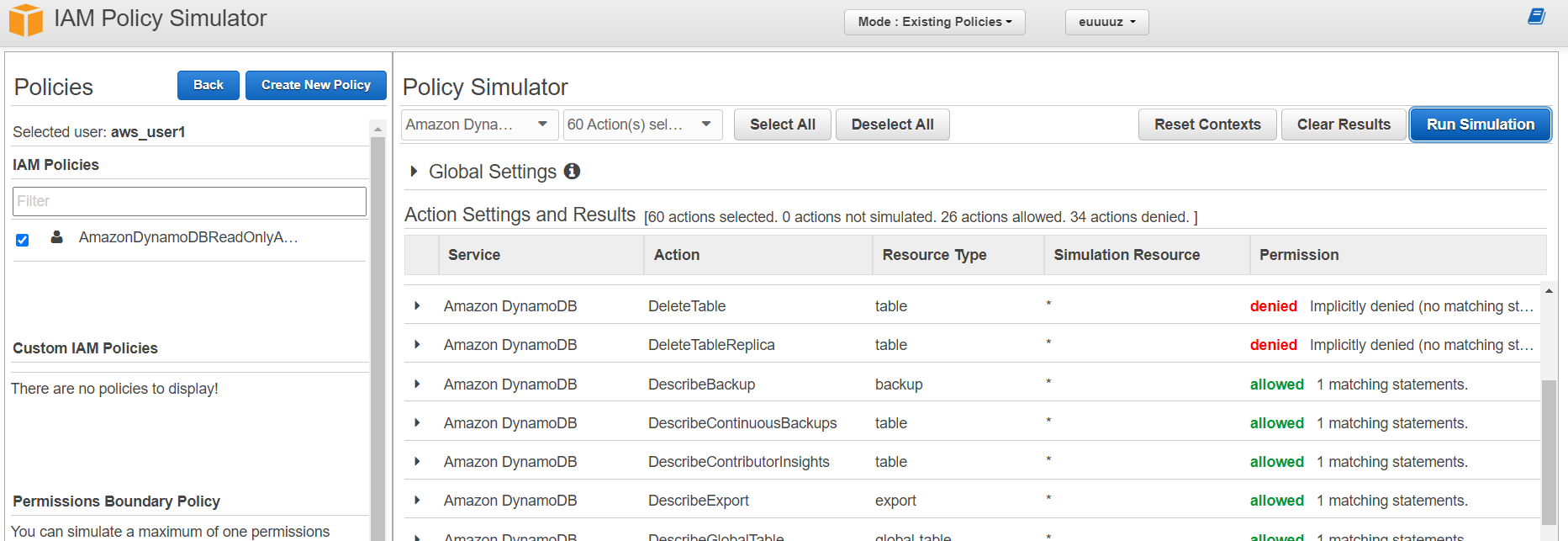Click the export resource type cell
The image size is (1568, 541).
895,501
